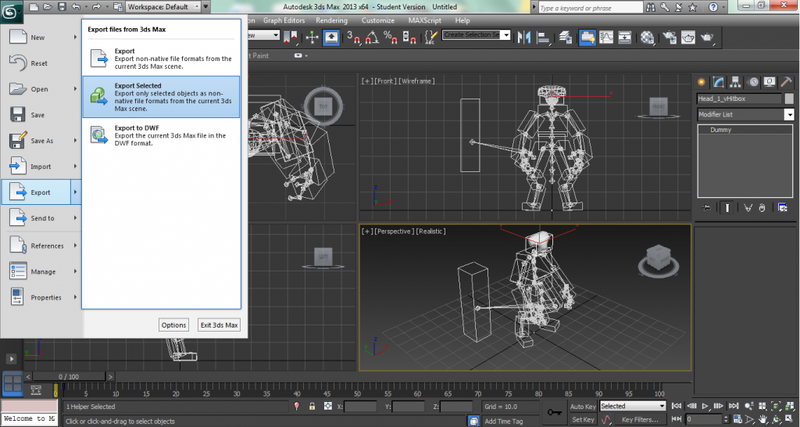Open the Hierarchy command panel tab

click(x=735, y=82)
